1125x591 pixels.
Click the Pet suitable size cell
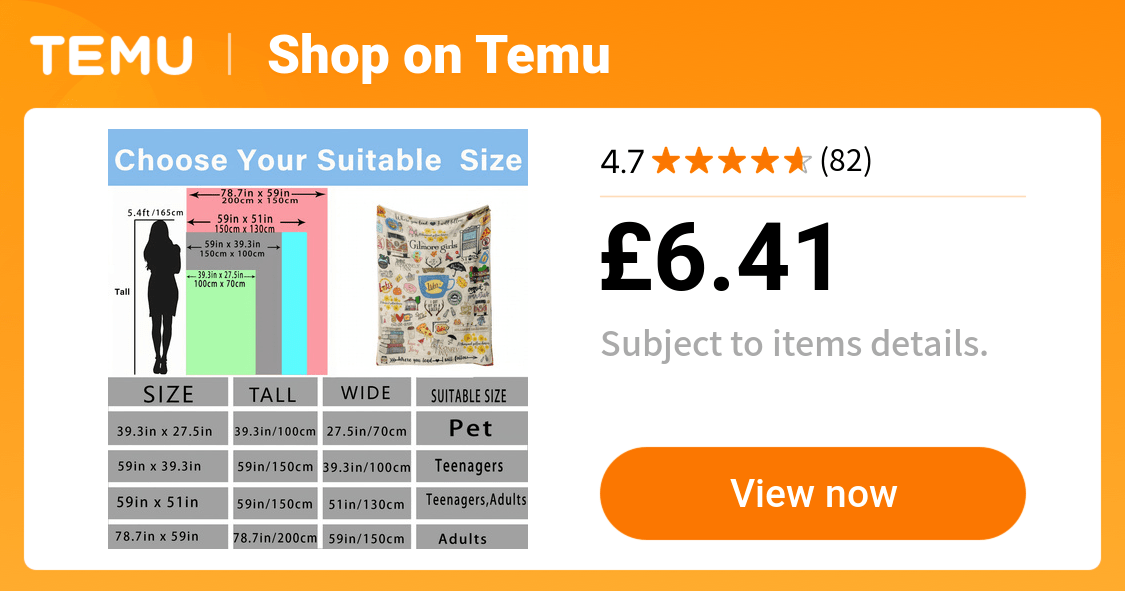tap(471, 428)
